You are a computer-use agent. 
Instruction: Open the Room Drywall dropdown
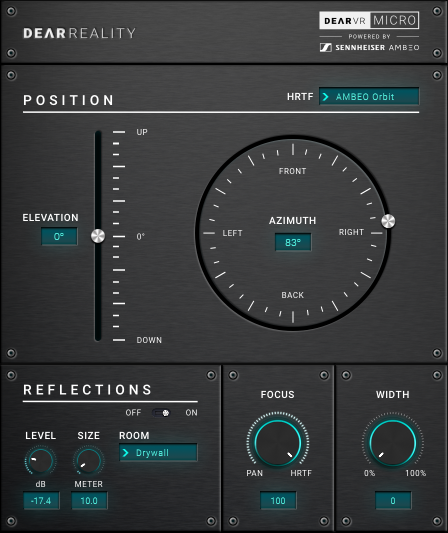click(x=158, y=453)
